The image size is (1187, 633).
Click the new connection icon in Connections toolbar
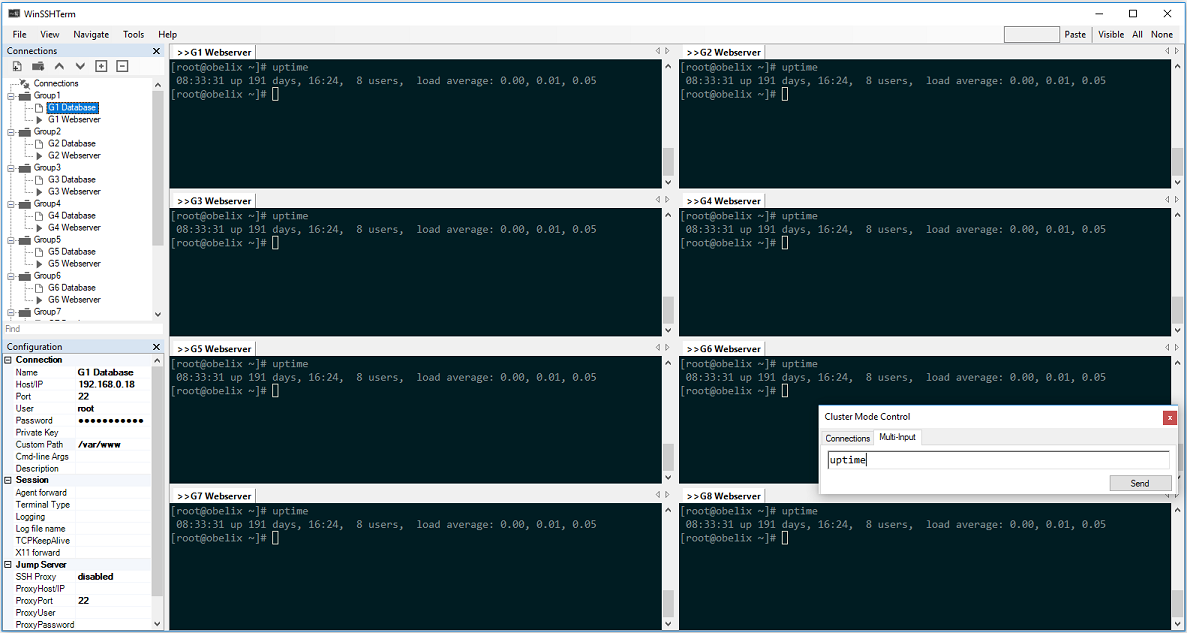tap(17, 67)
